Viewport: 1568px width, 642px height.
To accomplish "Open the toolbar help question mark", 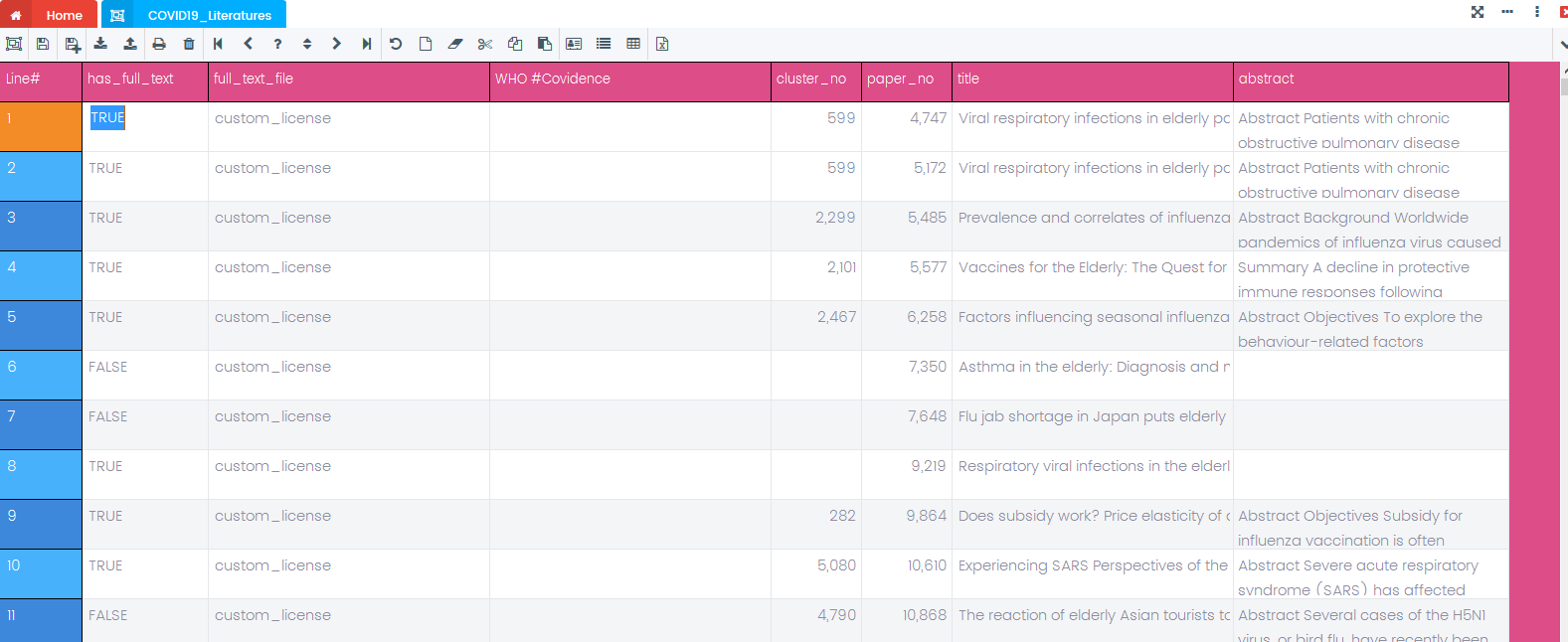I will click(277, 44).
